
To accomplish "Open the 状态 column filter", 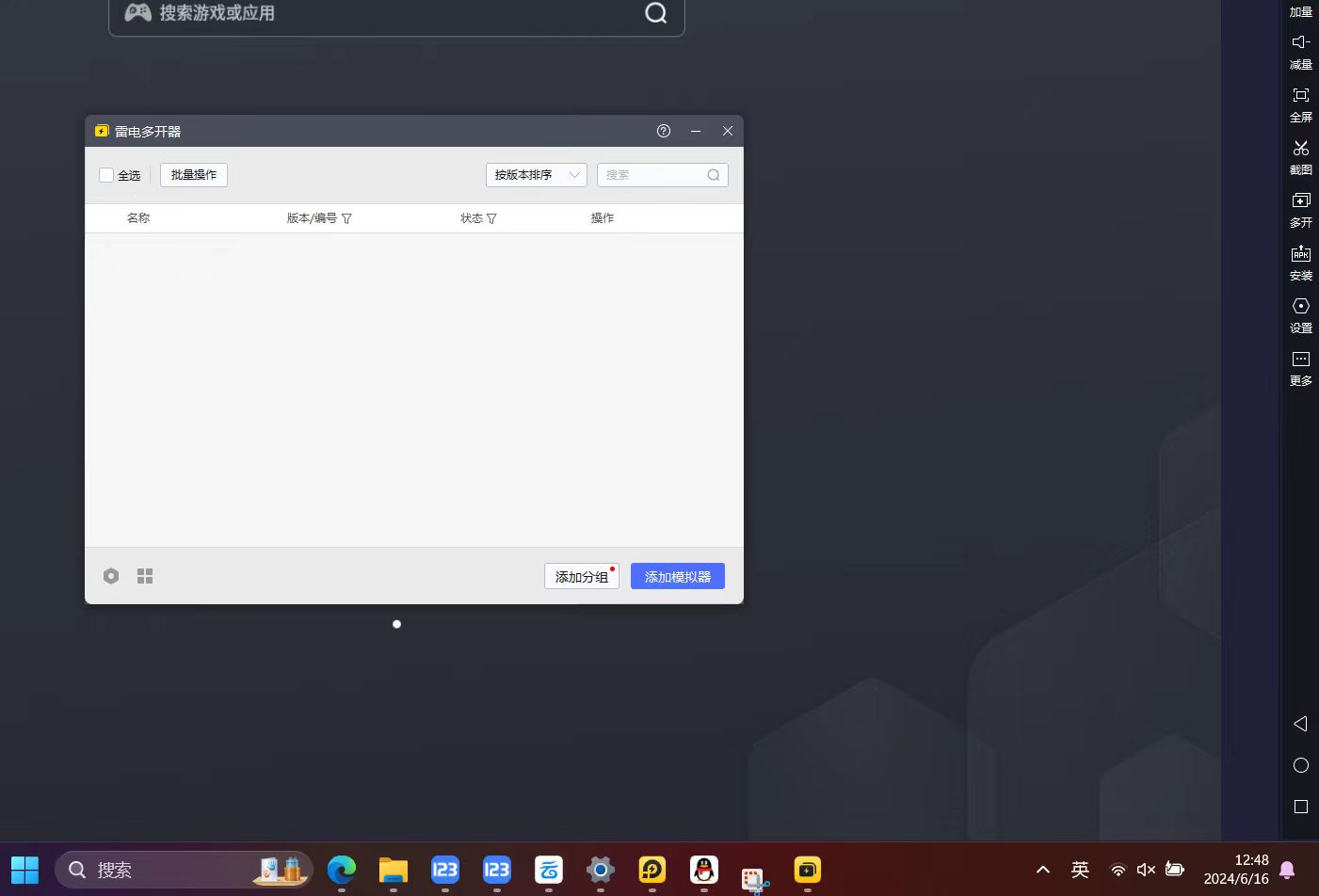I will pos(491,218).
